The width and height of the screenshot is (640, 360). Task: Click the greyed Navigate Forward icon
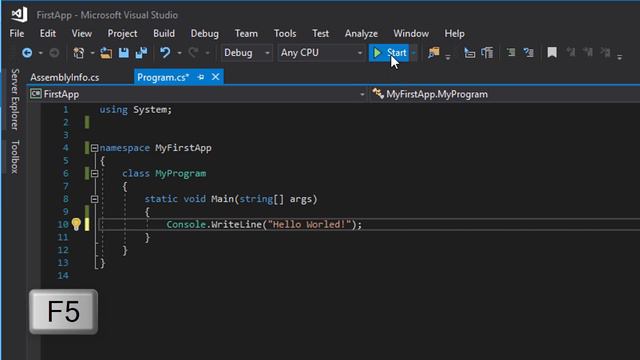tap(54, 53)
